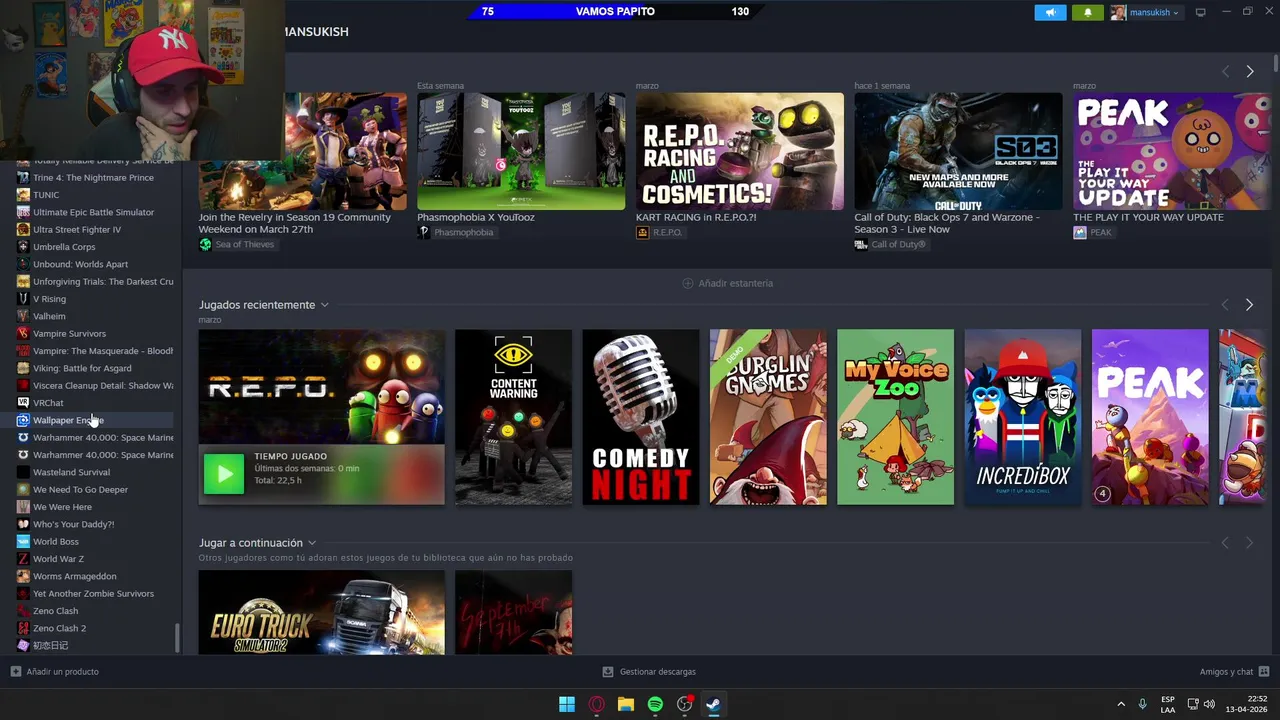This screenshot has height=720, width=1280.
Task: Show hidden system tray icons chevron
Action: coord(1120,704)
